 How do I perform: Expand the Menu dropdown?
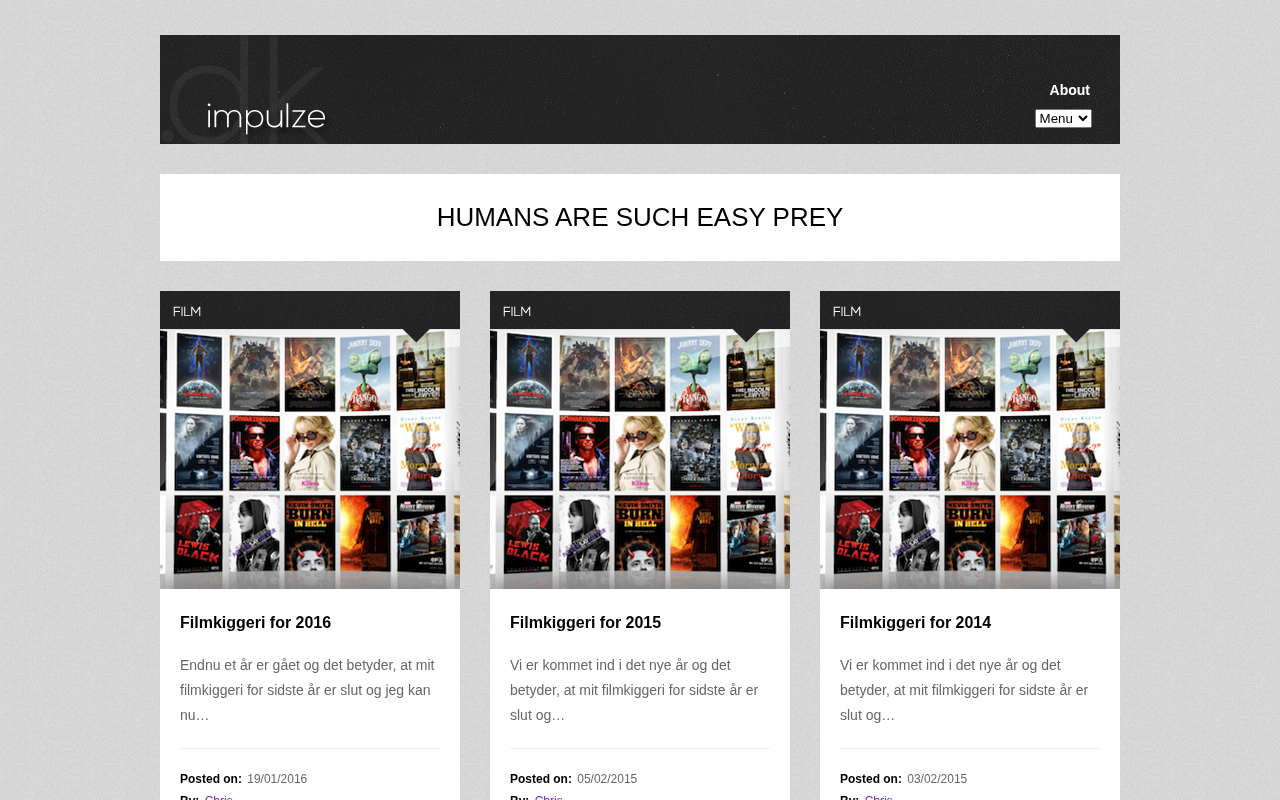coord(1063,118)
